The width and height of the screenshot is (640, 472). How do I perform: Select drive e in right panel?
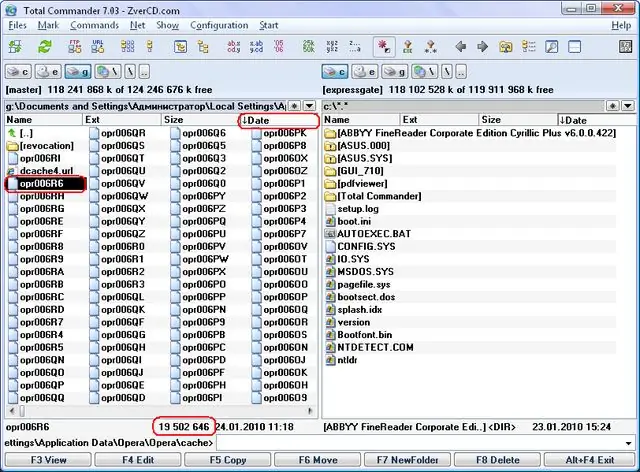coord(365,72)
